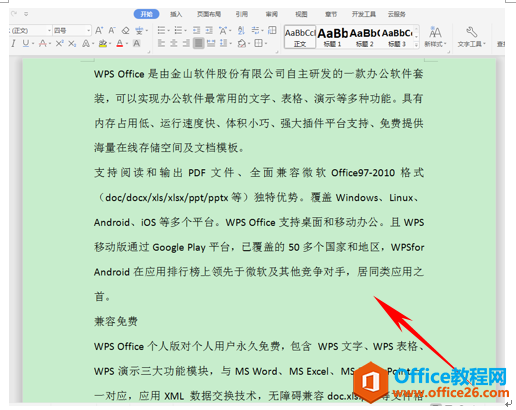This screenshot has height=410, width=516.
Task: Align paragraph text to the right
Action: pyautogui.click(x=186, y=43)
